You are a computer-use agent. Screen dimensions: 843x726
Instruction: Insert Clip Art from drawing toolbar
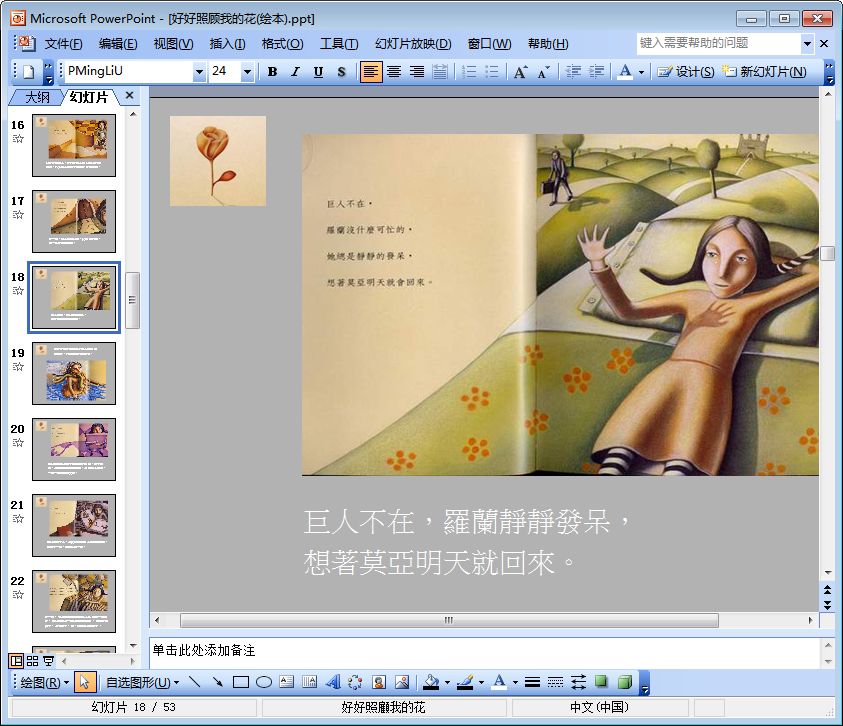click(x=378, y=682)
